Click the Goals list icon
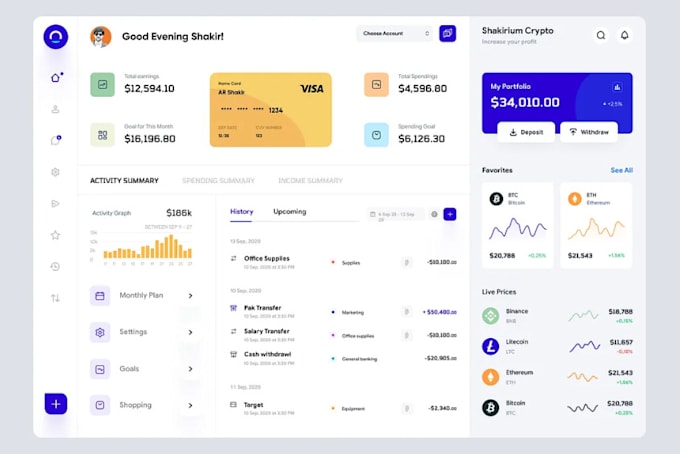This screenshot has width=680, height=454. pyautogui.click(x=100, y=369)
